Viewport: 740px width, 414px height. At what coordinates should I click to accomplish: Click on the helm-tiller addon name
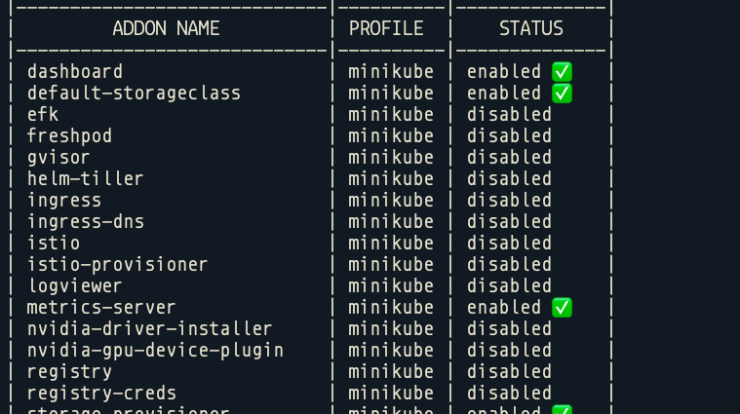pos(85,179)
